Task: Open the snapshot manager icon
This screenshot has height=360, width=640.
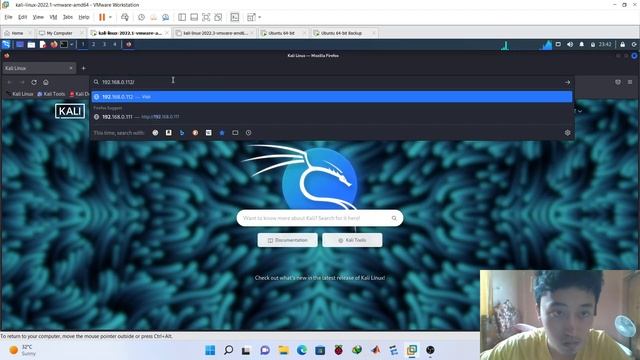Action: pyautogui.click(x=165, y=17)
